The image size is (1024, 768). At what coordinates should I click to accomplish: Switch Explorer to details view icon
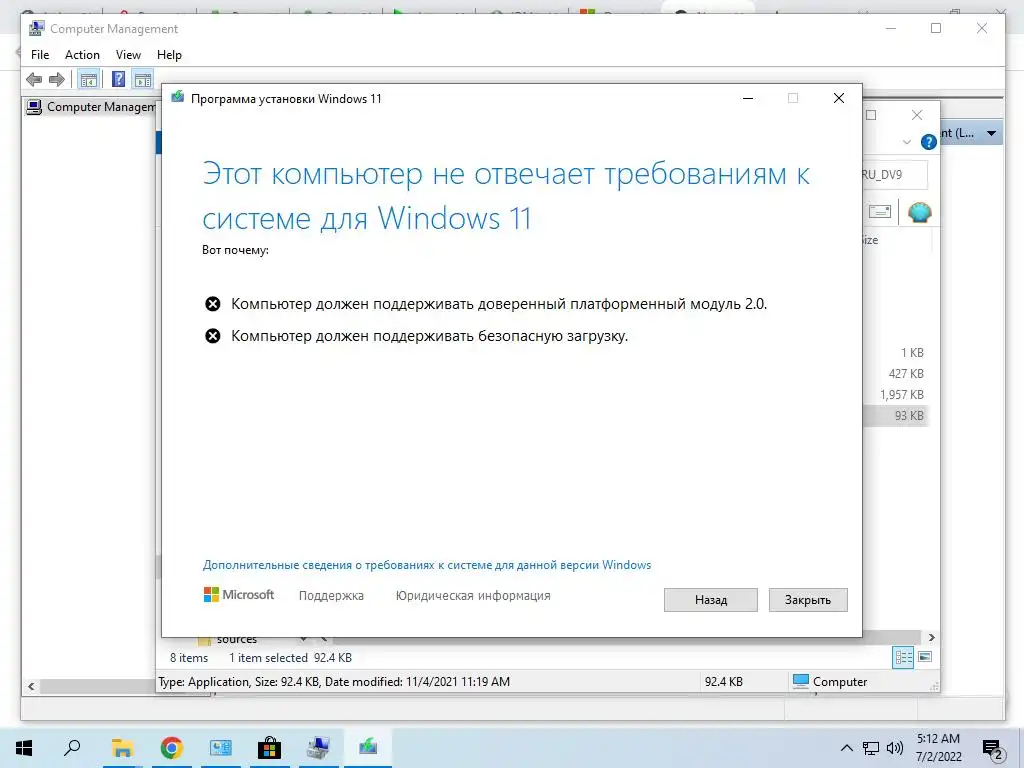tap(903, 657)
